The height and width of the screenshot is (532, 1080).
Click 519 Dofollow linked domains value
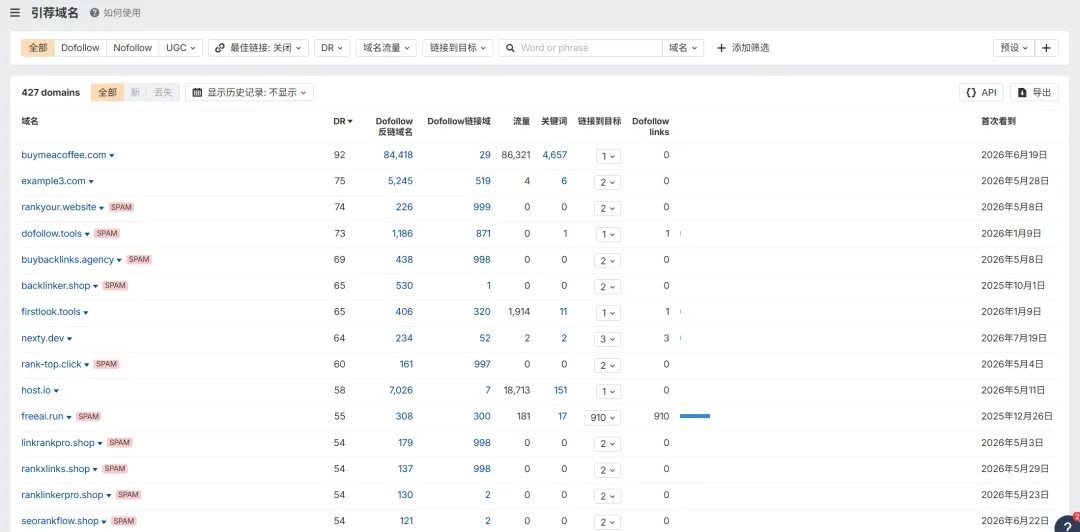(x=483, y=181)
